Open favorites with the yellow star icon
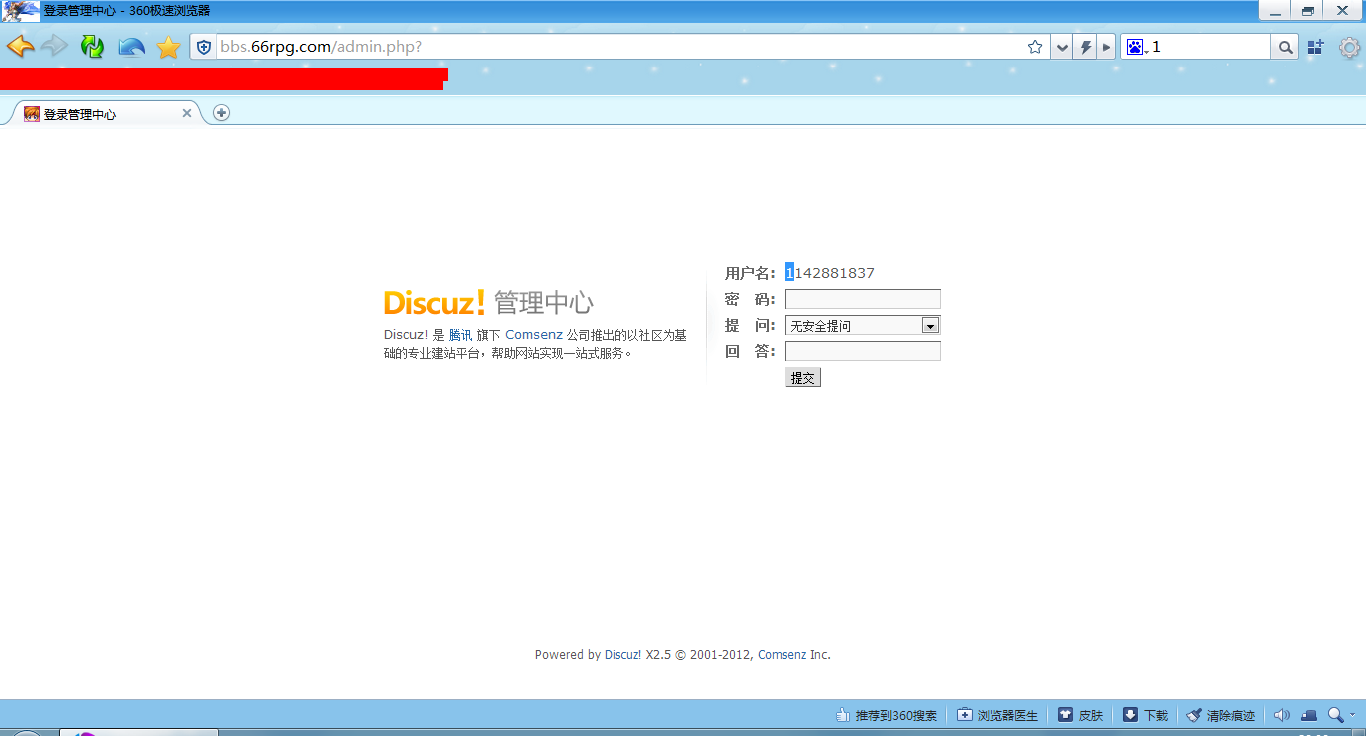This screenshot has height=736, width=1366. [x=169, y=47]
